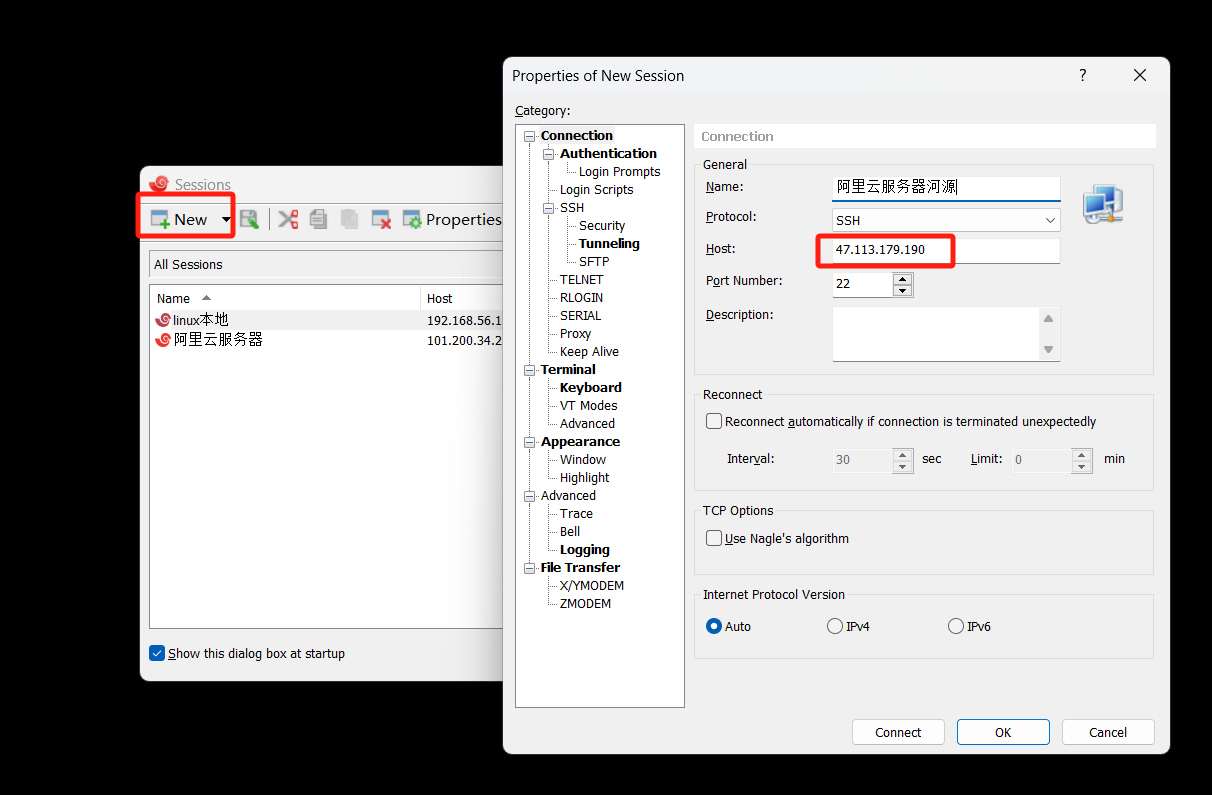The image size is (1212, 795).
Task: Select the linux本地 session row
Action: point(326,320)
